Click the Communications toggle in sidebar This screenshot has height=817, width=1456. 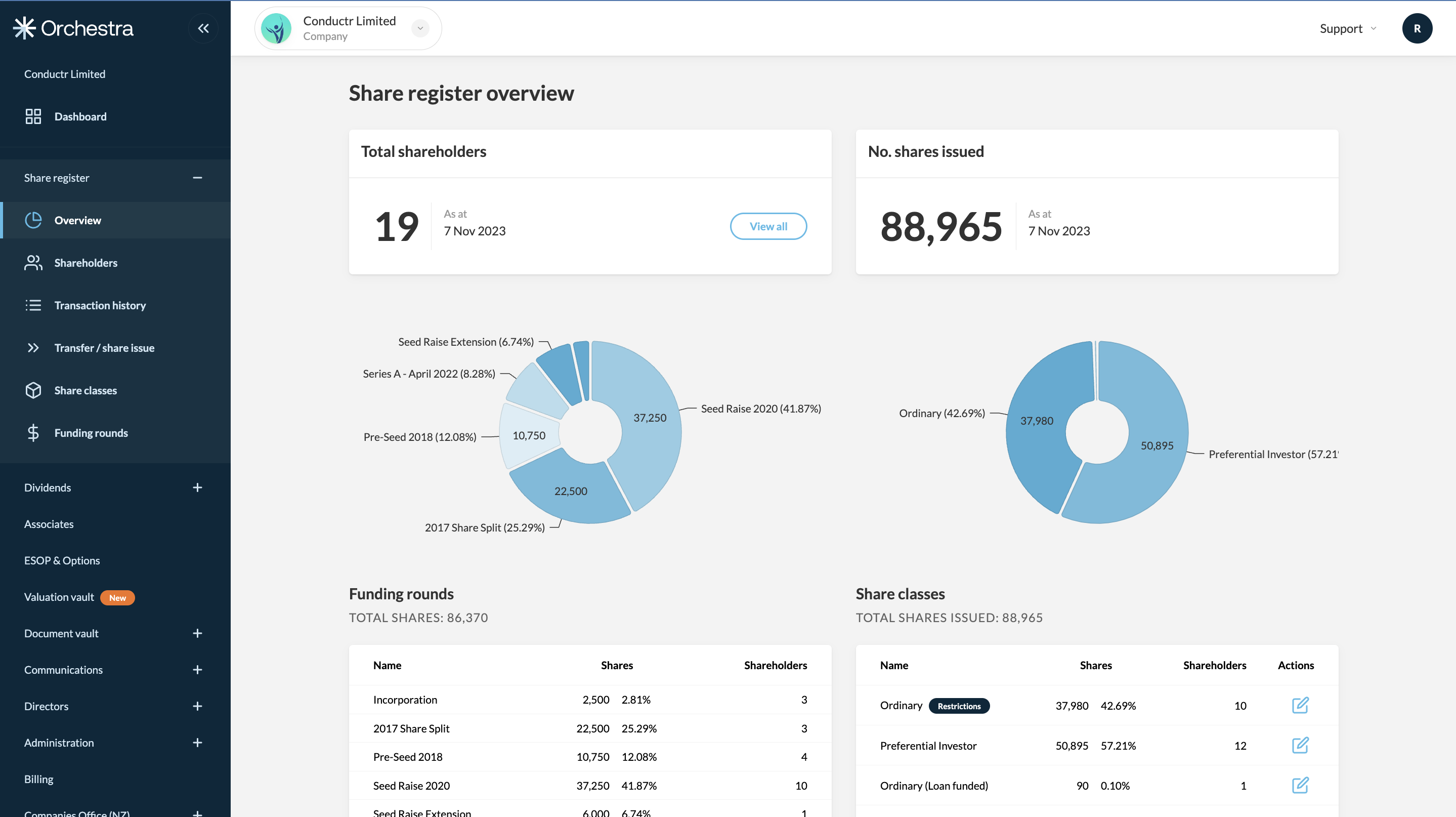(196, 669)
